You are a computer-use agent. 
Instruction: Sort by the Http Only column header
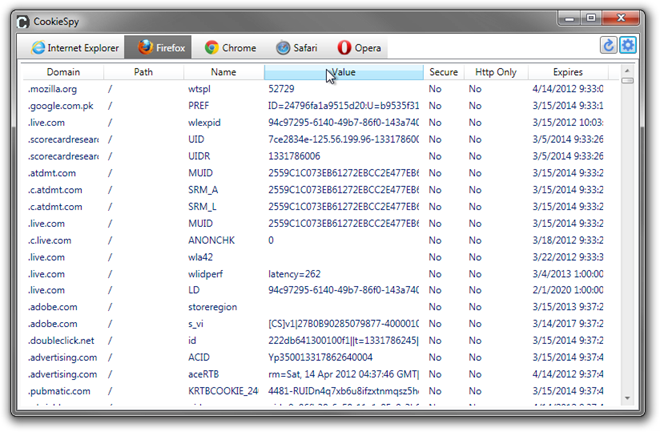(495, 72)
